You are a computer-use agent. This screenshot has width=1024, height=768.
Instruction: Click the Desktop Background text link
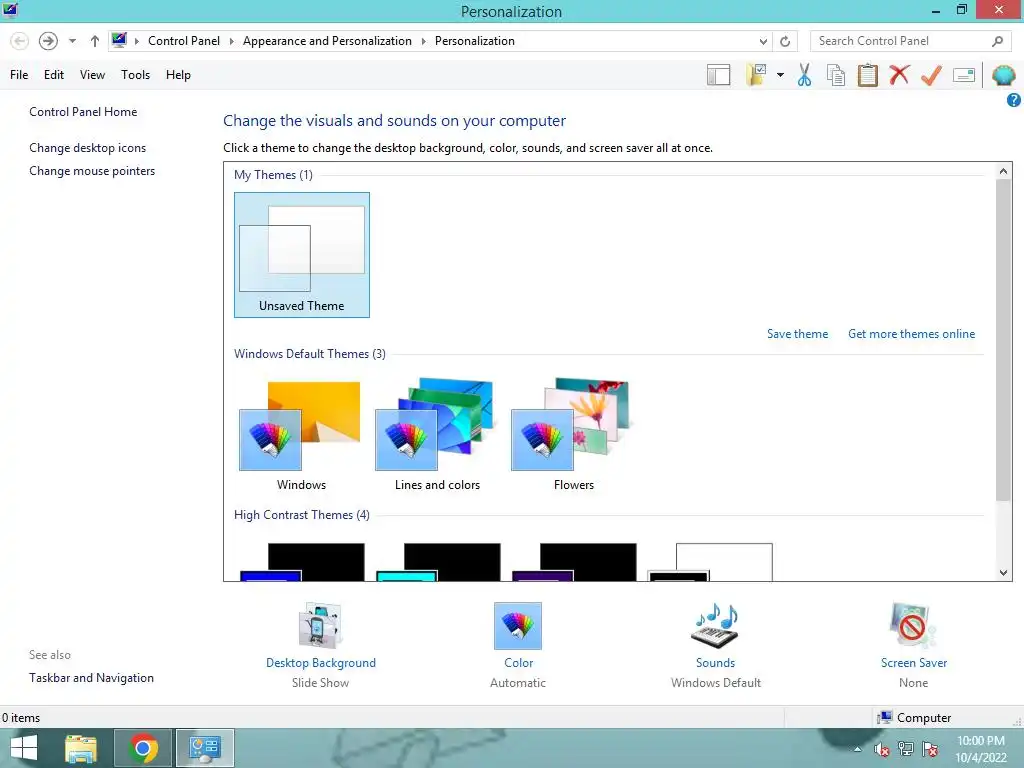321,662
